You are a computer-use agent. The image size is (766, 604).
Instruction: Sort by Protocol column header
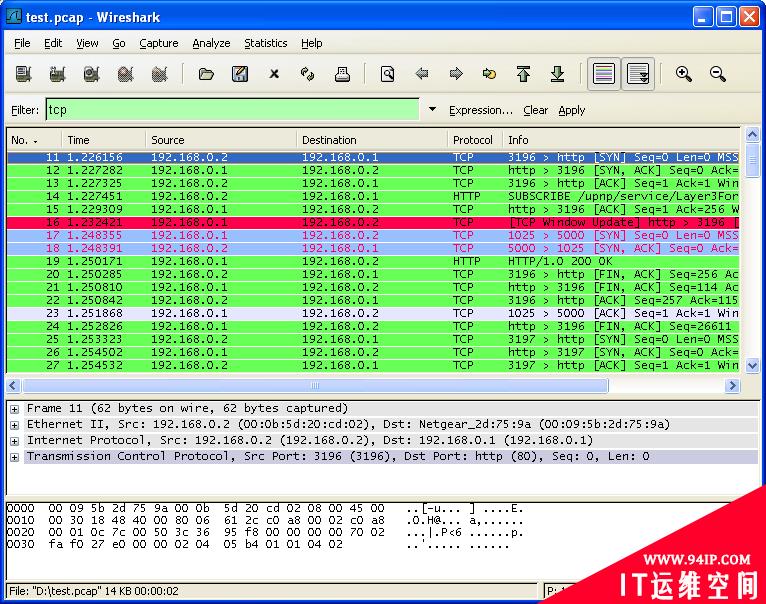click(475, 140)
